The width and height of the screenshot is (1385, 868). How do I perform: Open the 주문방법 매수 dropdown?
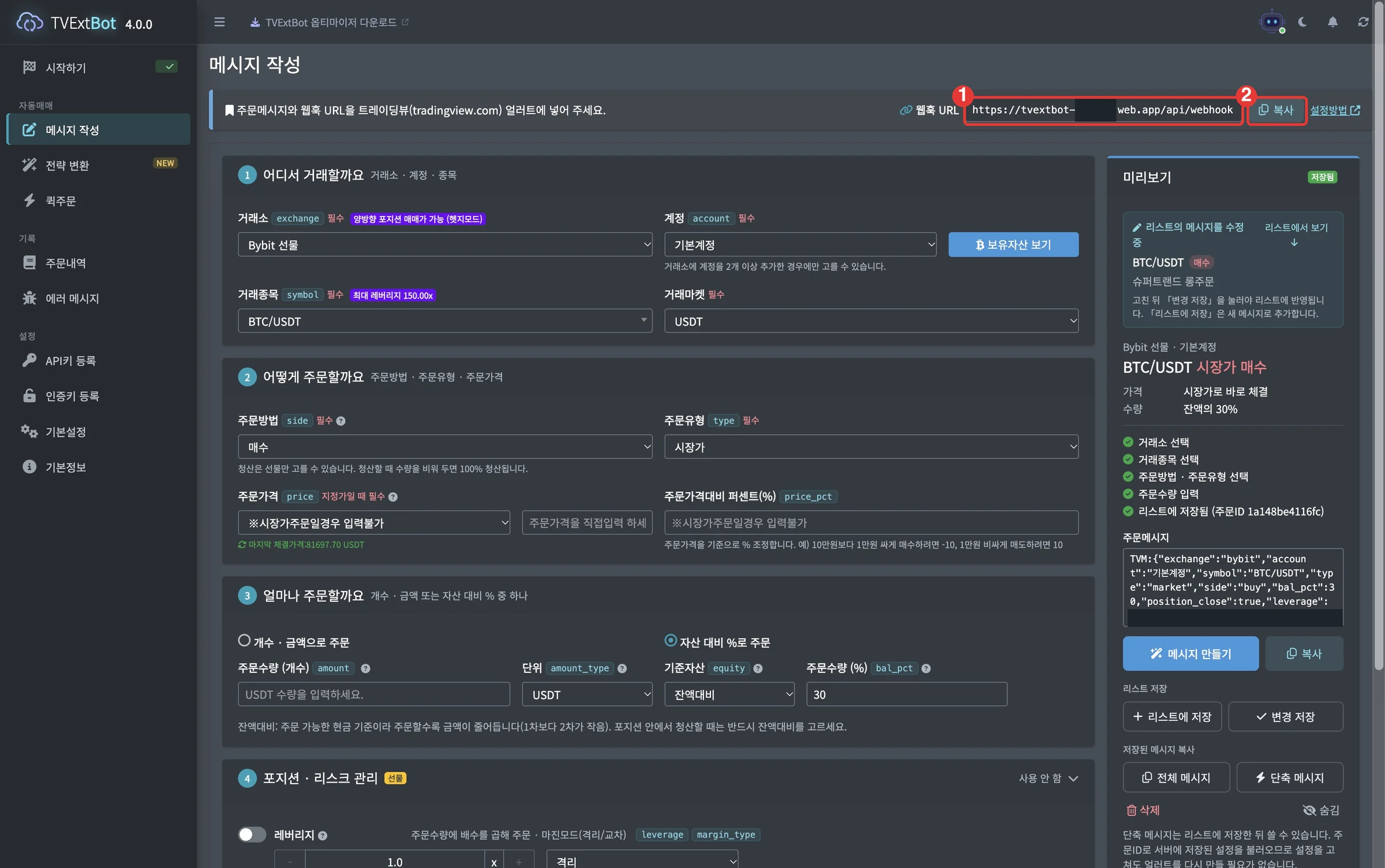[x=445, y=447]
